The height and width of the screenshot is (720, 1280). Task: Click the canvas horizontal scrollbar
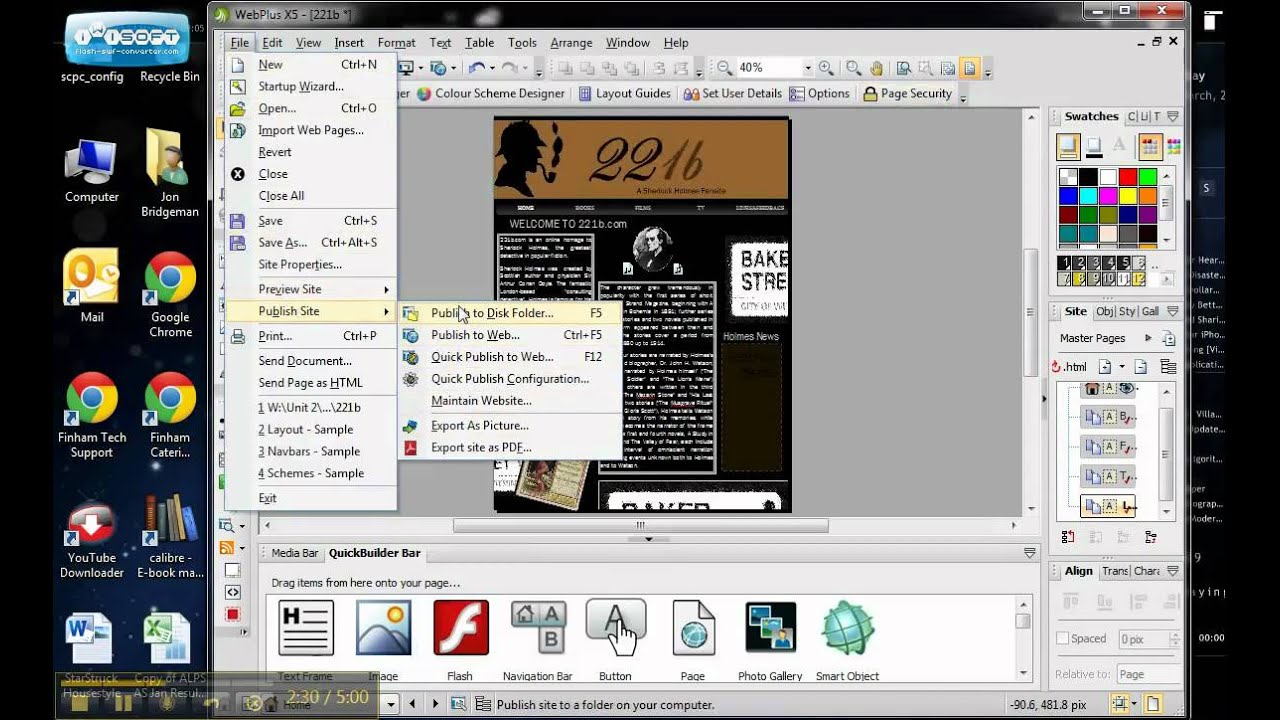pos(640,525)
